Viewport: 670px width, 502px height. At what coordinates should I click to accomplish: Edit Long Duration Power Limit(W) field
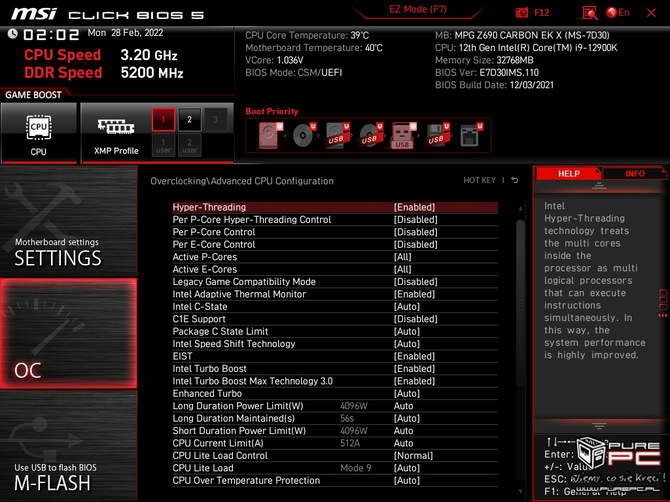tap(403, 405)
